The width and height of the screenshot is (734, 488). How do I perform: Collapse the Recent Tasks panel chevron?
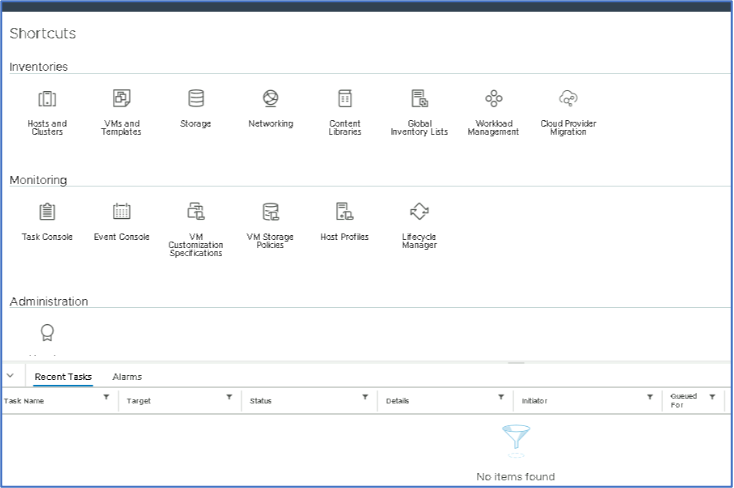click(x=10, y=376)
